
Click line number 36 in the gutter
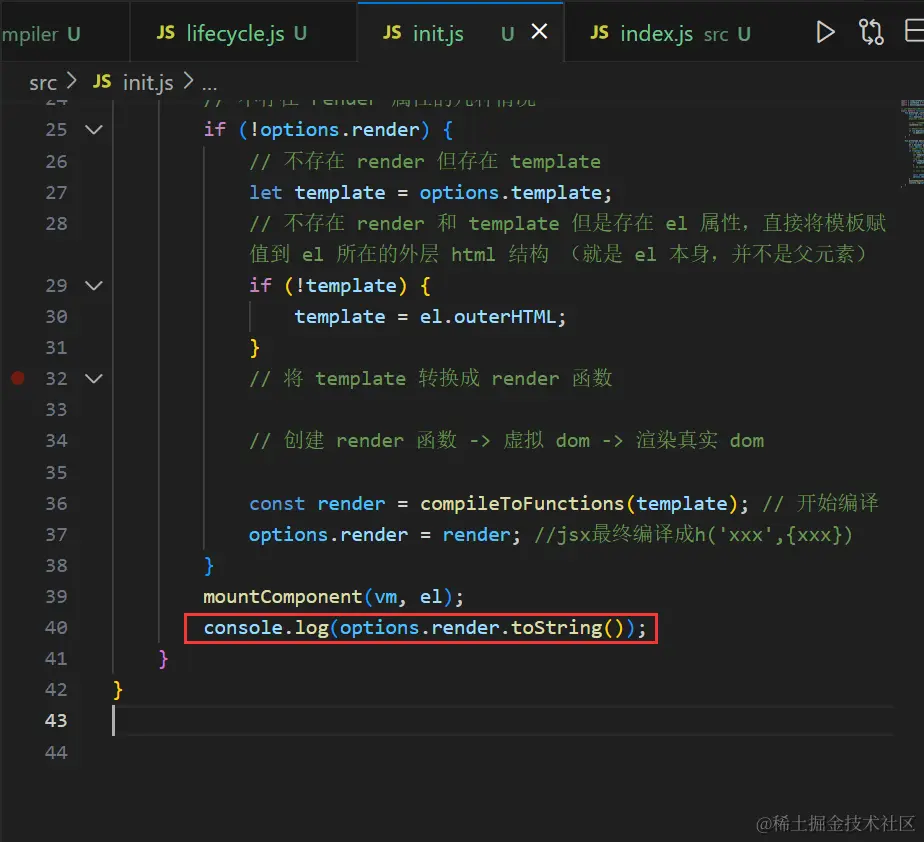[56, 504]
